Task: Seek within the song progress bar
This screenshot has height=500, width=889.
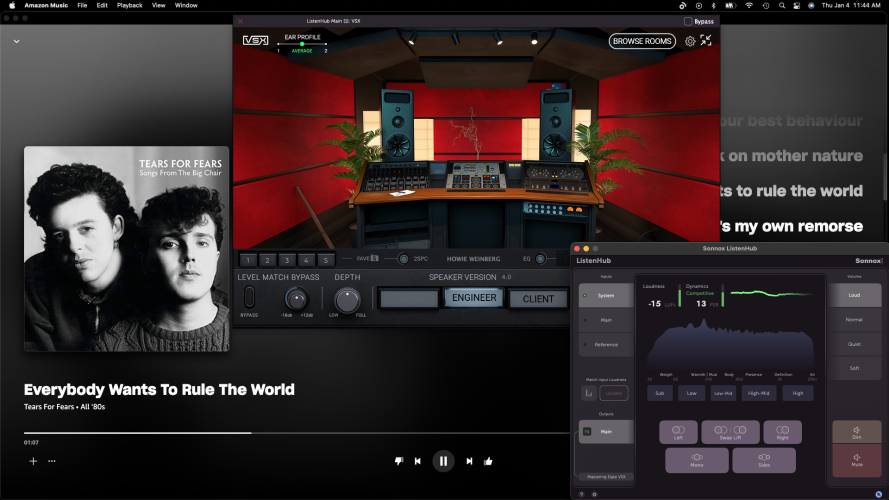Action: tap(297, 433)
